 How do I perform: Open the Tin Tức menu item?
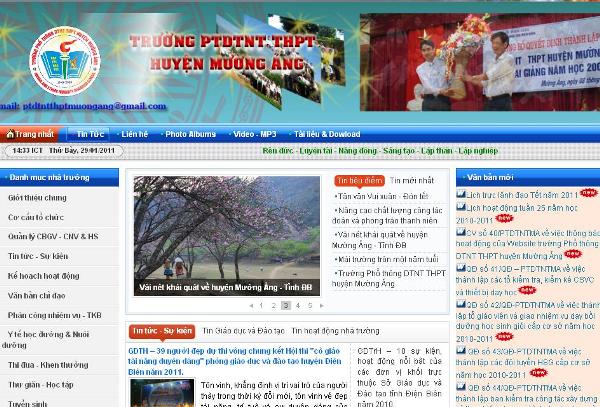(88, 134)
